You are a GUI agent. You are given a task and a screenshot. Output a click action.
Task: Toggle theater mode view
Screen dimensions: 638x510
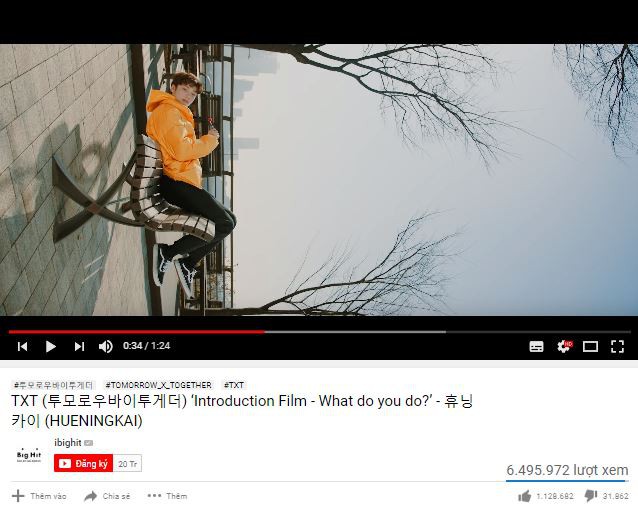coord(590,346)
